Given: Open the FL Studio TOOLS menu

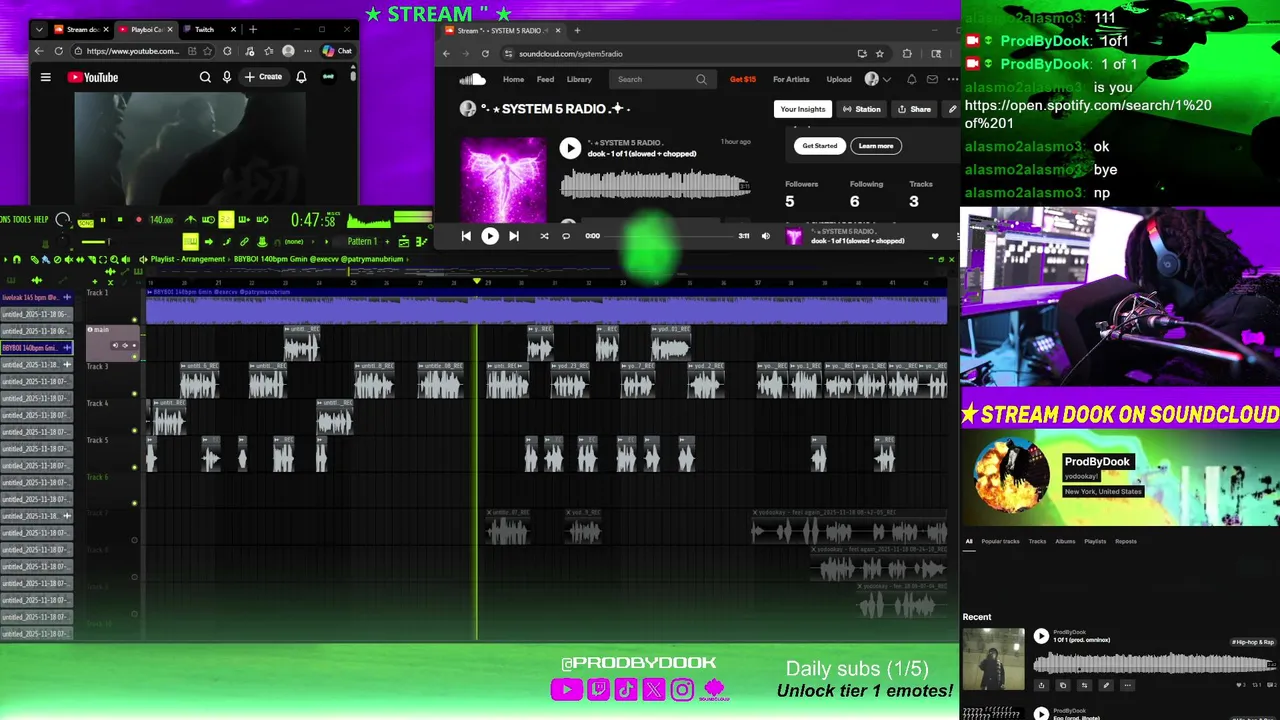Looking at the screenshot, I should point(22,220).
